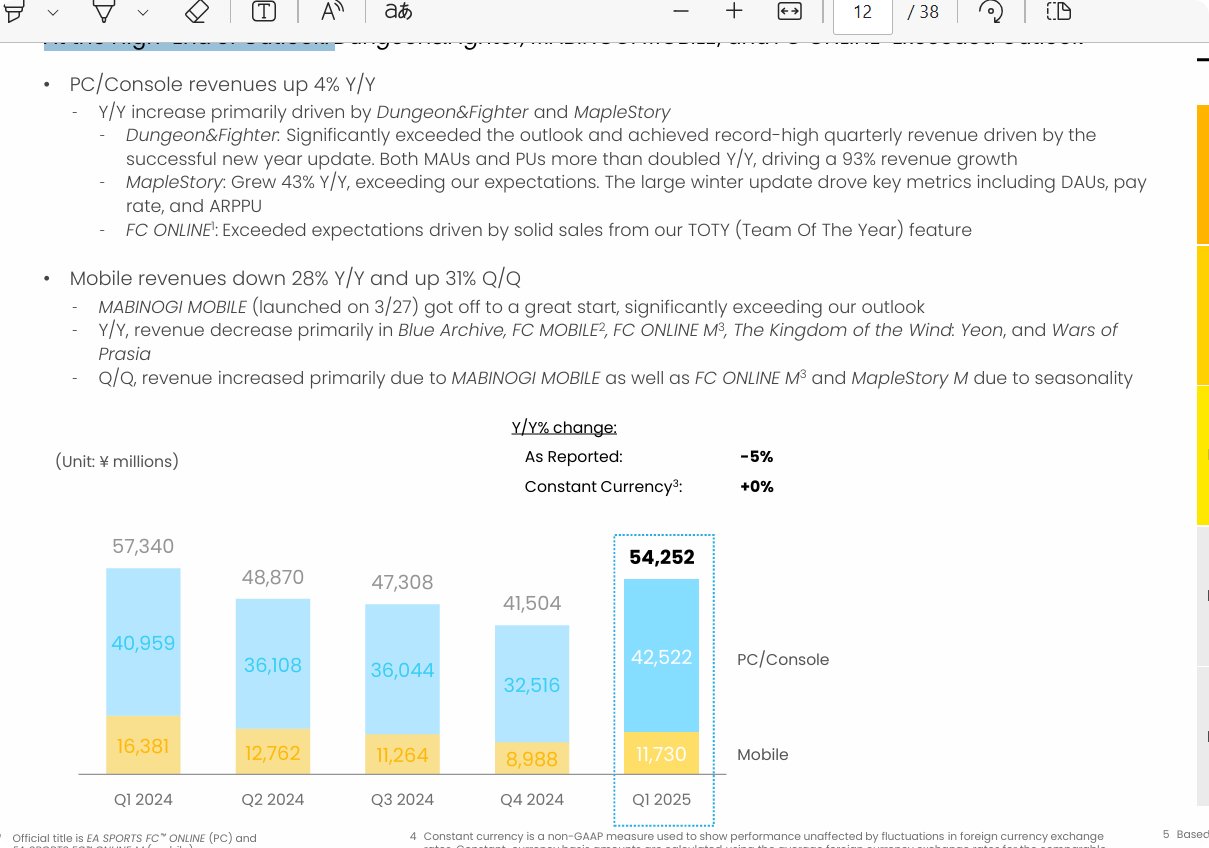The height and width of the screenshot is (848, 1209).
Task: Open the Translate option
Action: pos(398,12)
